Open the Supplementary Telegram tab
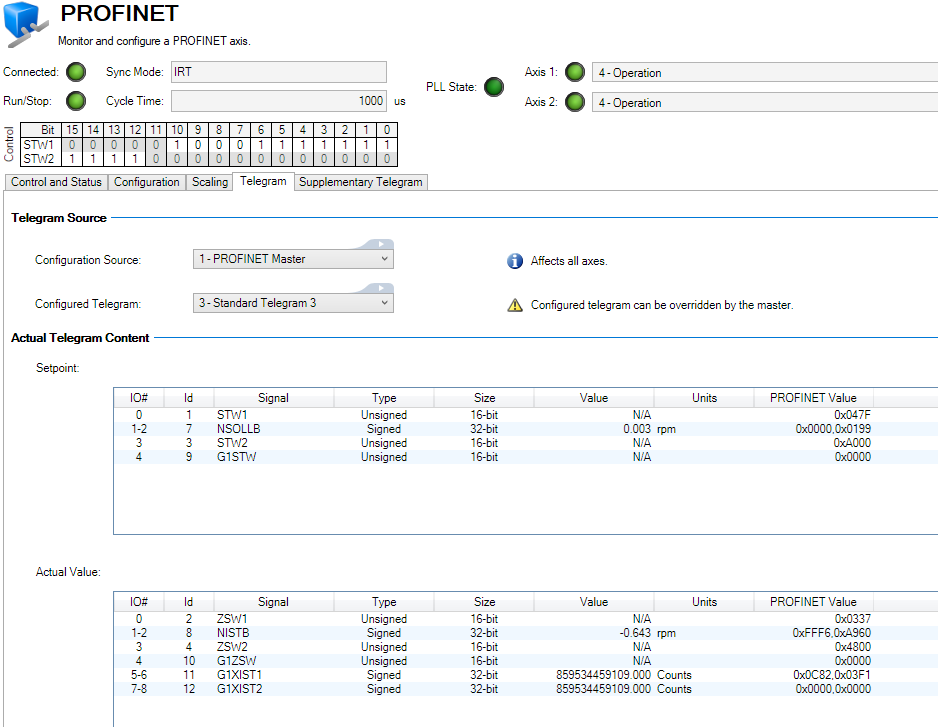938x727 pixels. 361,182
